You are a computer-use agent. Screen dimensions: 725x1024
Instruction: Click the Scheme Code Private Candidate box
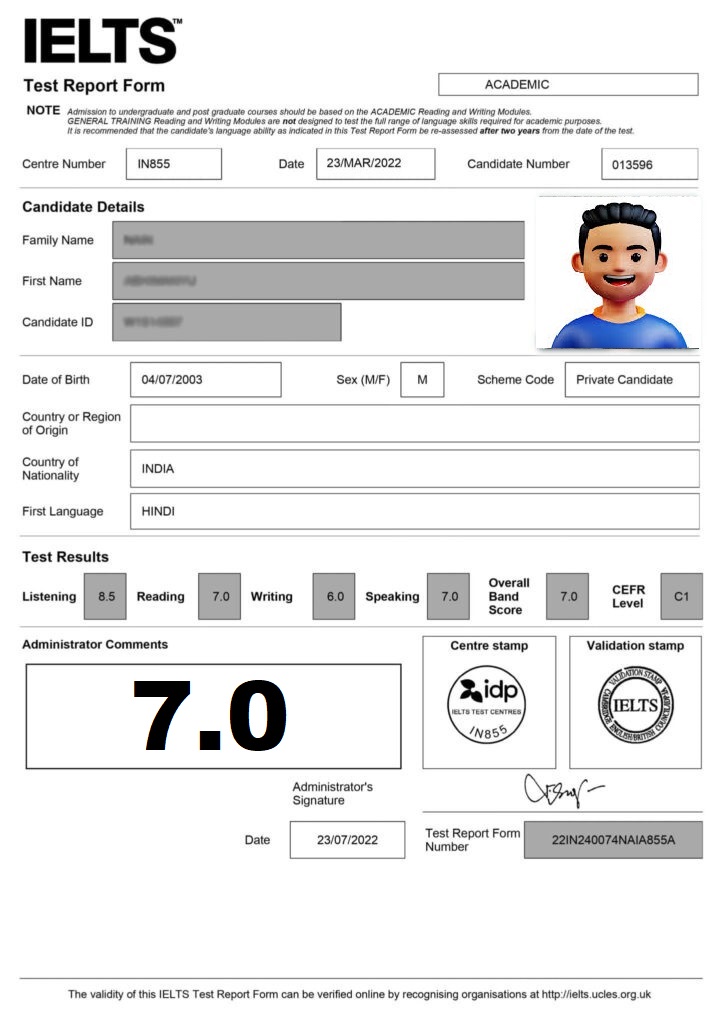click(631, 380)
